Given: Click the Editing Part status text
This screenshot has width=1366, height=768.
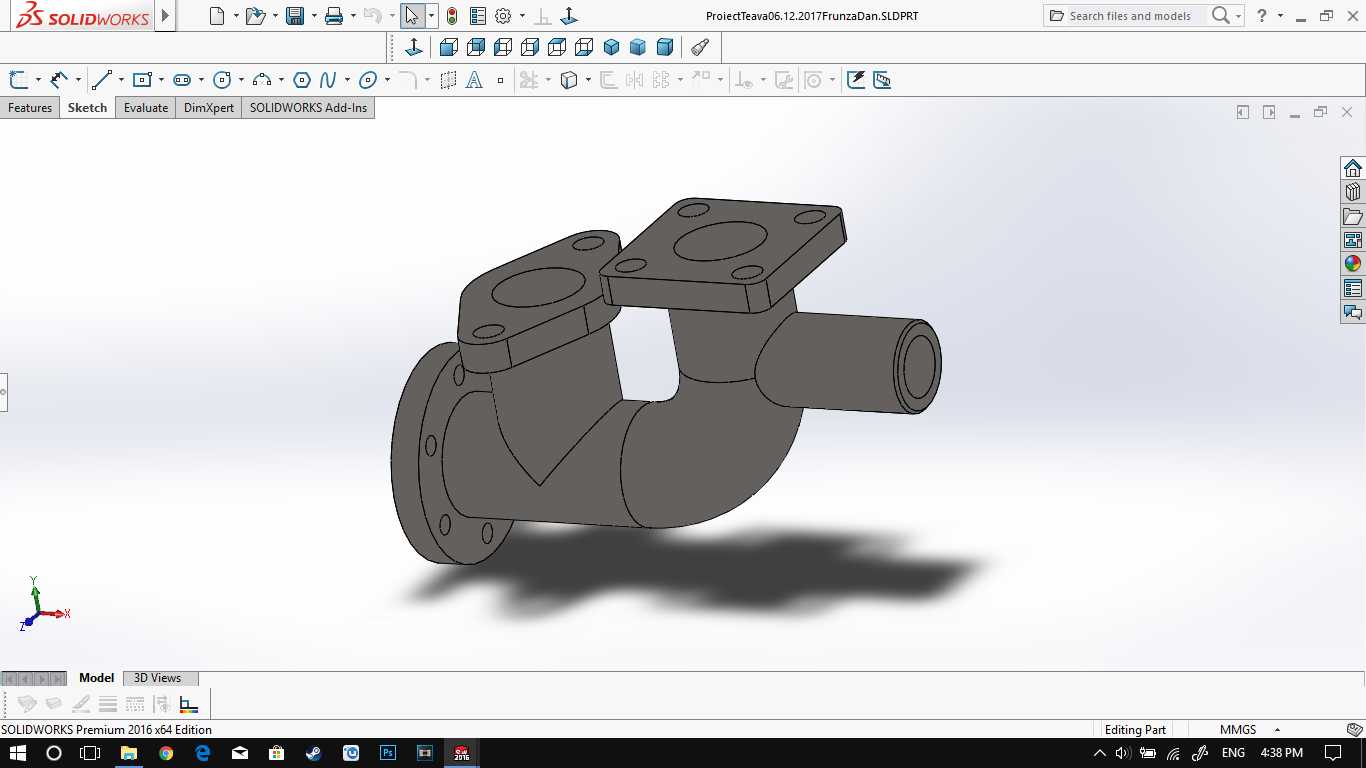Looking at the screenshot, I should click(1135, 730).
